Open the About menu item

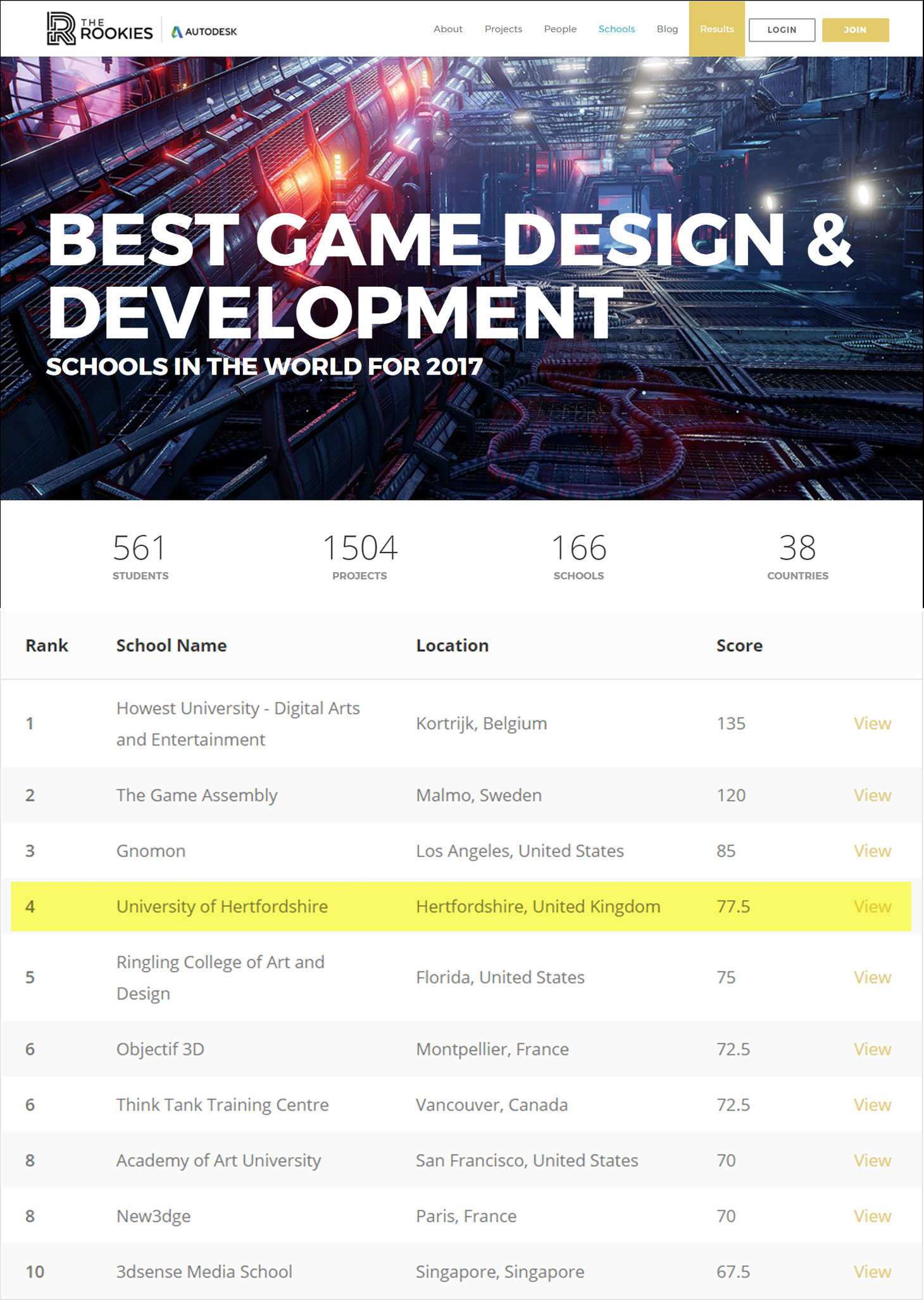pyautogui.click(x=448, y=29)
